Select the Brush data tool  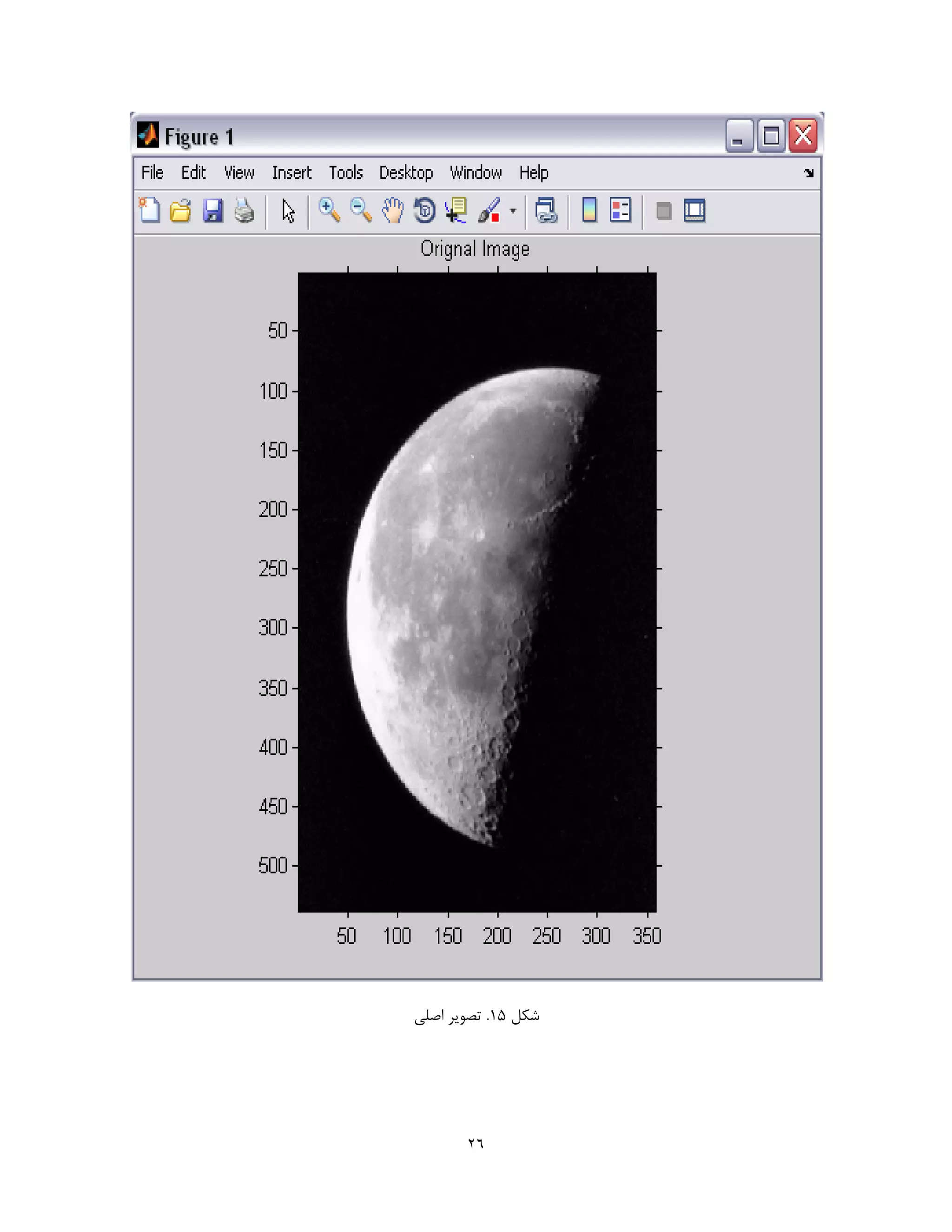[489, 211]
